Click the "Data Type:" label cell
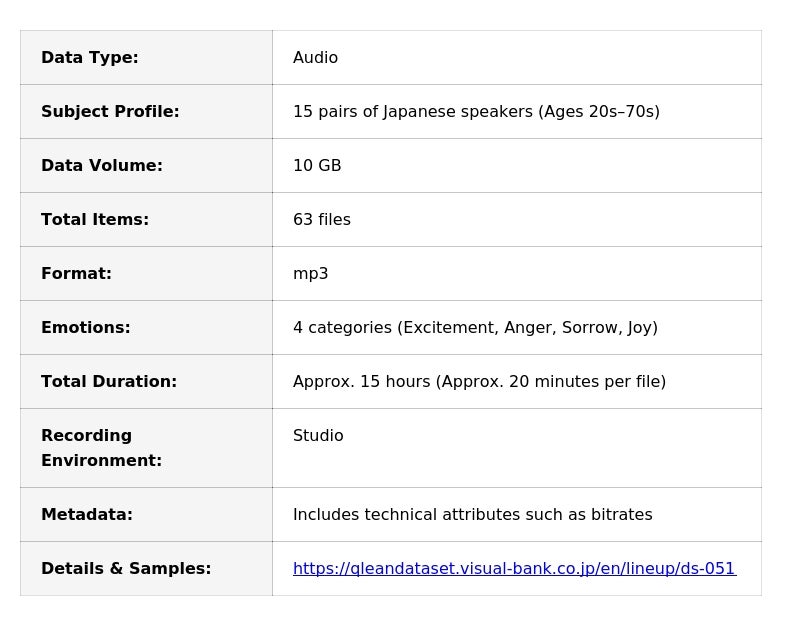800x626 pixels. coord(90,58)
